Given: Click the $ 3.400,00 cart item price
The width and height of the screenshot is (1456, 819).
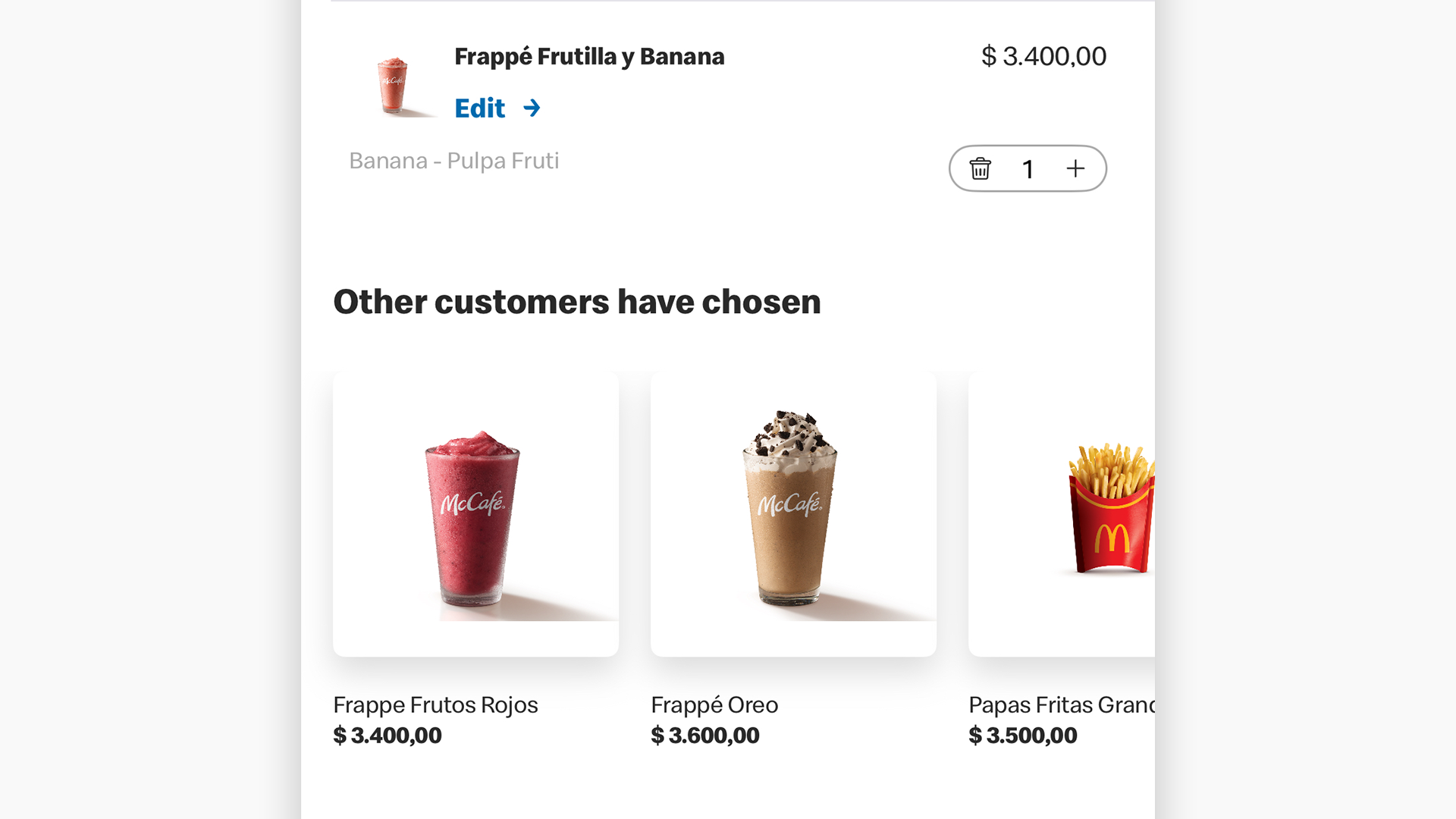Looking at the screenshot, I should click(1043, 56).
